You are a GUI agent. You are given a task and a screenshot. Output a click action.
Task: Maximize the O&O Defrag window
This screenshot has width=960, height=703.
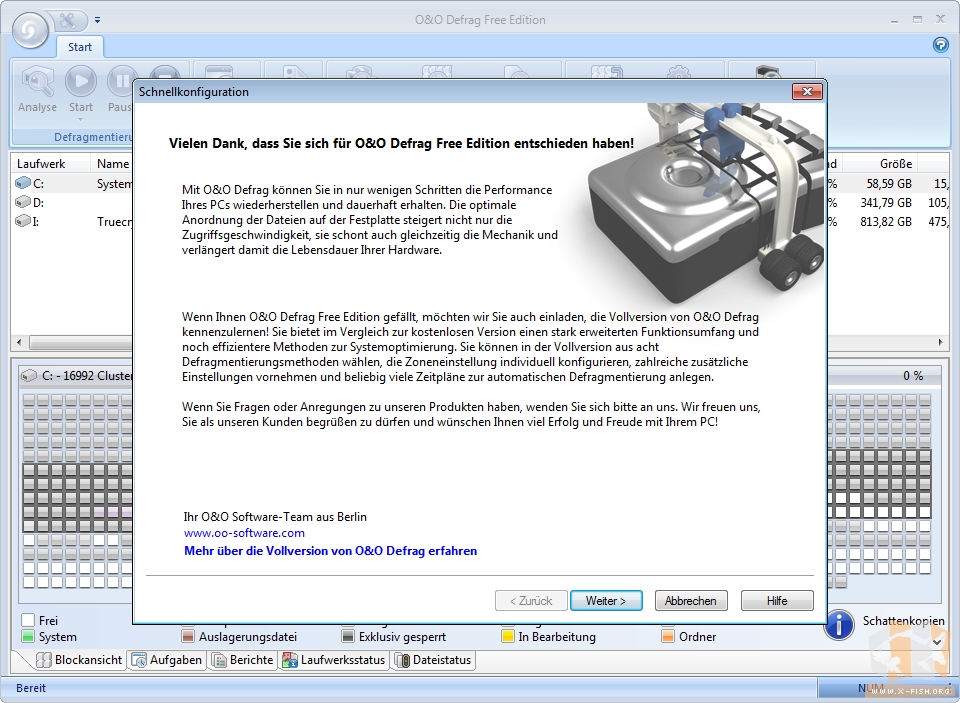(x=917, y=20)
